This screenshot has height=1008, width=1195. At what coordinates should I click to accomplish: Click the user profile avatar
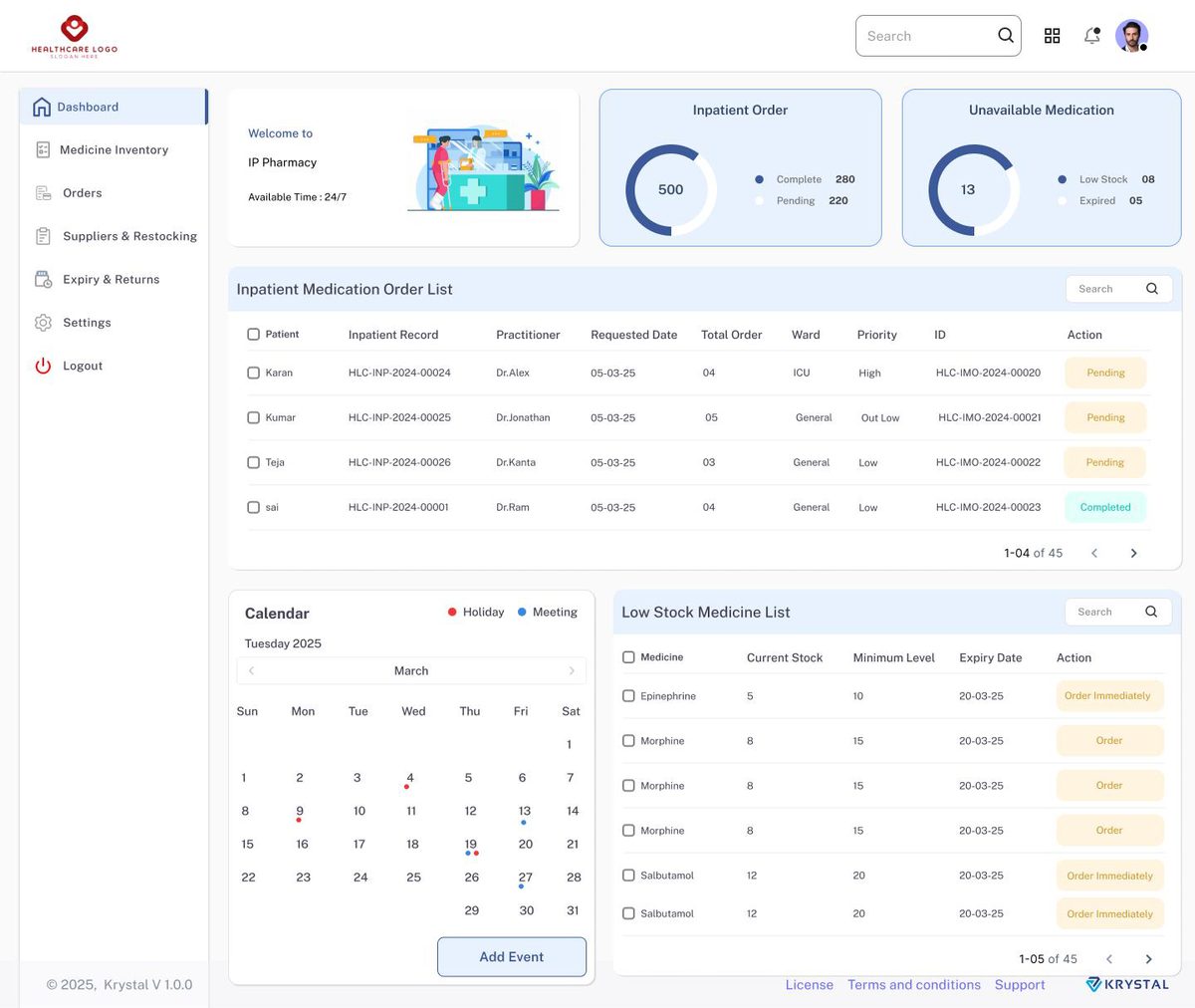tap(1131, 36)
